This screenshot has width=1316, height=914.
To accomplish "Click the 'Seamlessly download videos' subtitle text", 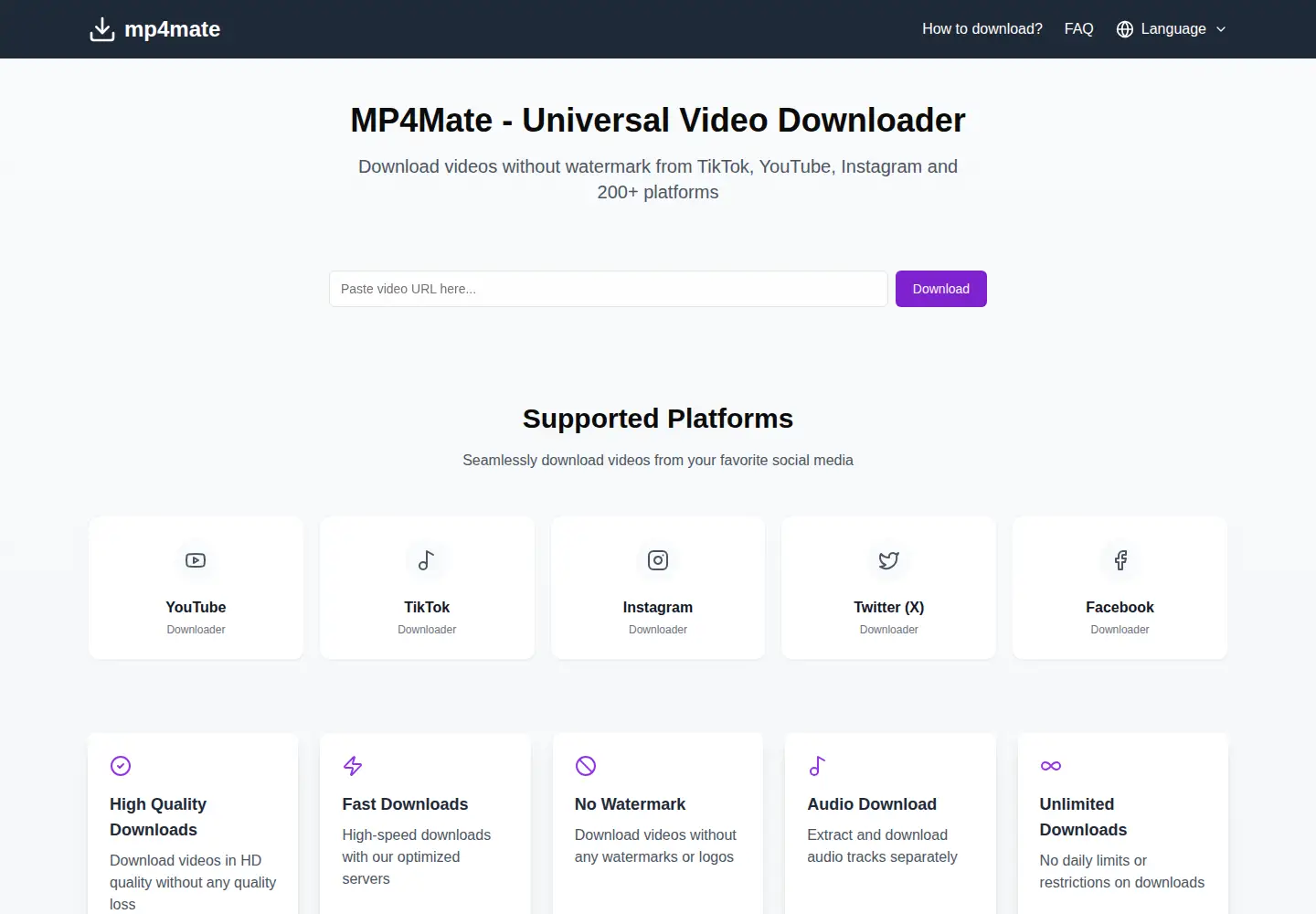I will pyautogui.click(x=658, y=460).
